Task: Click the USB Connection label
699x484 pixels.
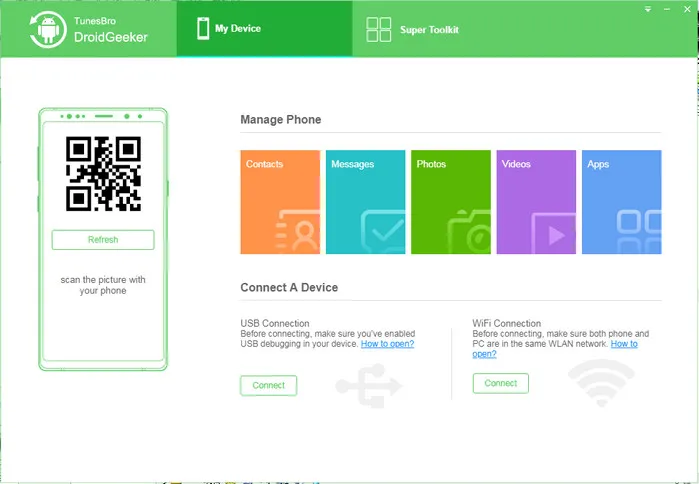Action: 275,324
